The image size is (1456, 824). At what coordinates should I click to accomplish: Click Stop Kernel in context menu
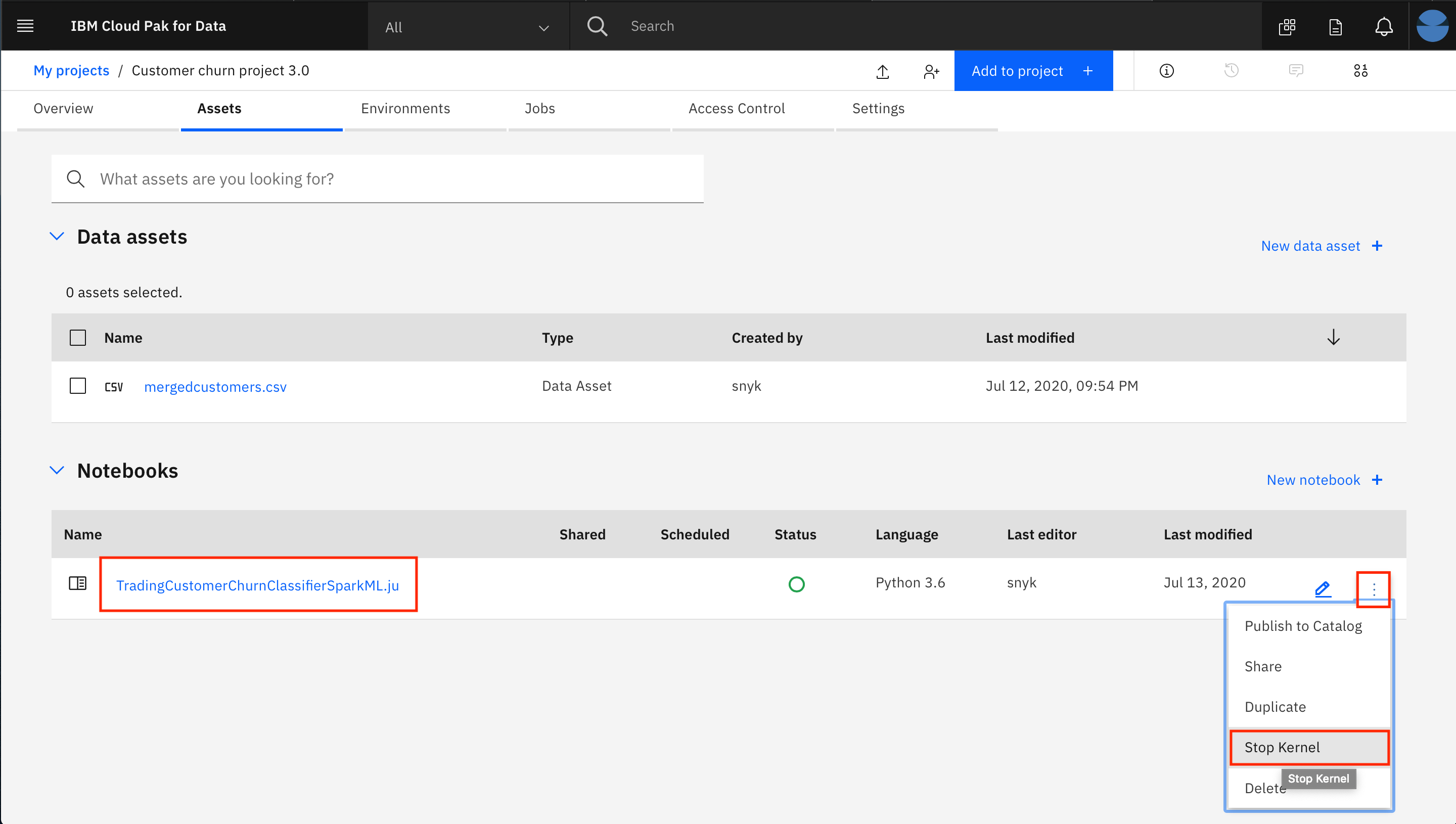point(1282,747)
